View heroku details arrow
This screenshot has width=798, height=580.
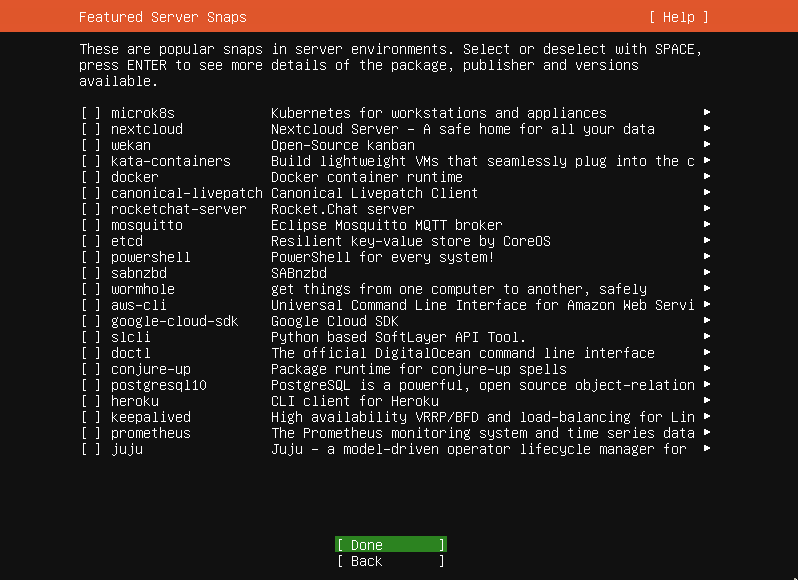tap(707, 400)
